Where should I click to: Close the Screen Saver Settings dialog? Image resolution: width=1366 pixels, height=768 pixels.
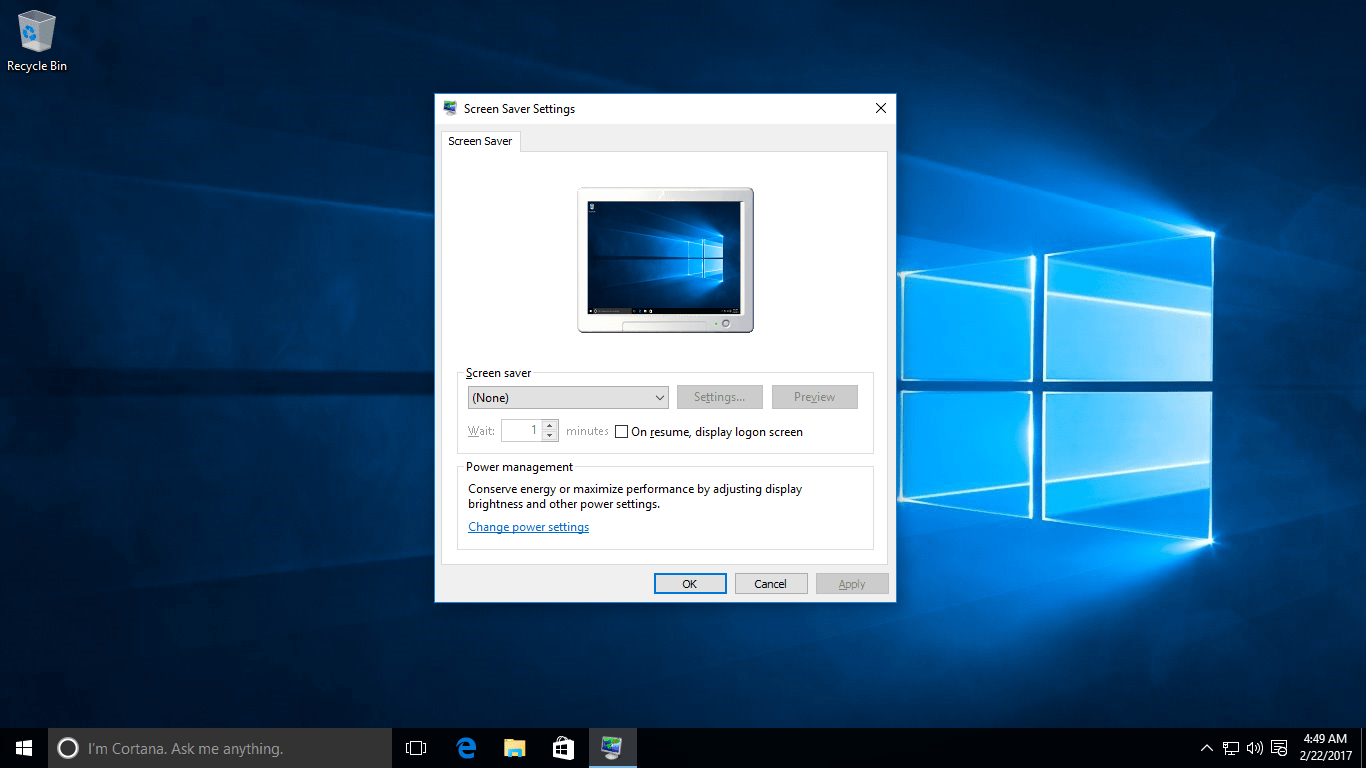[881, 108]
